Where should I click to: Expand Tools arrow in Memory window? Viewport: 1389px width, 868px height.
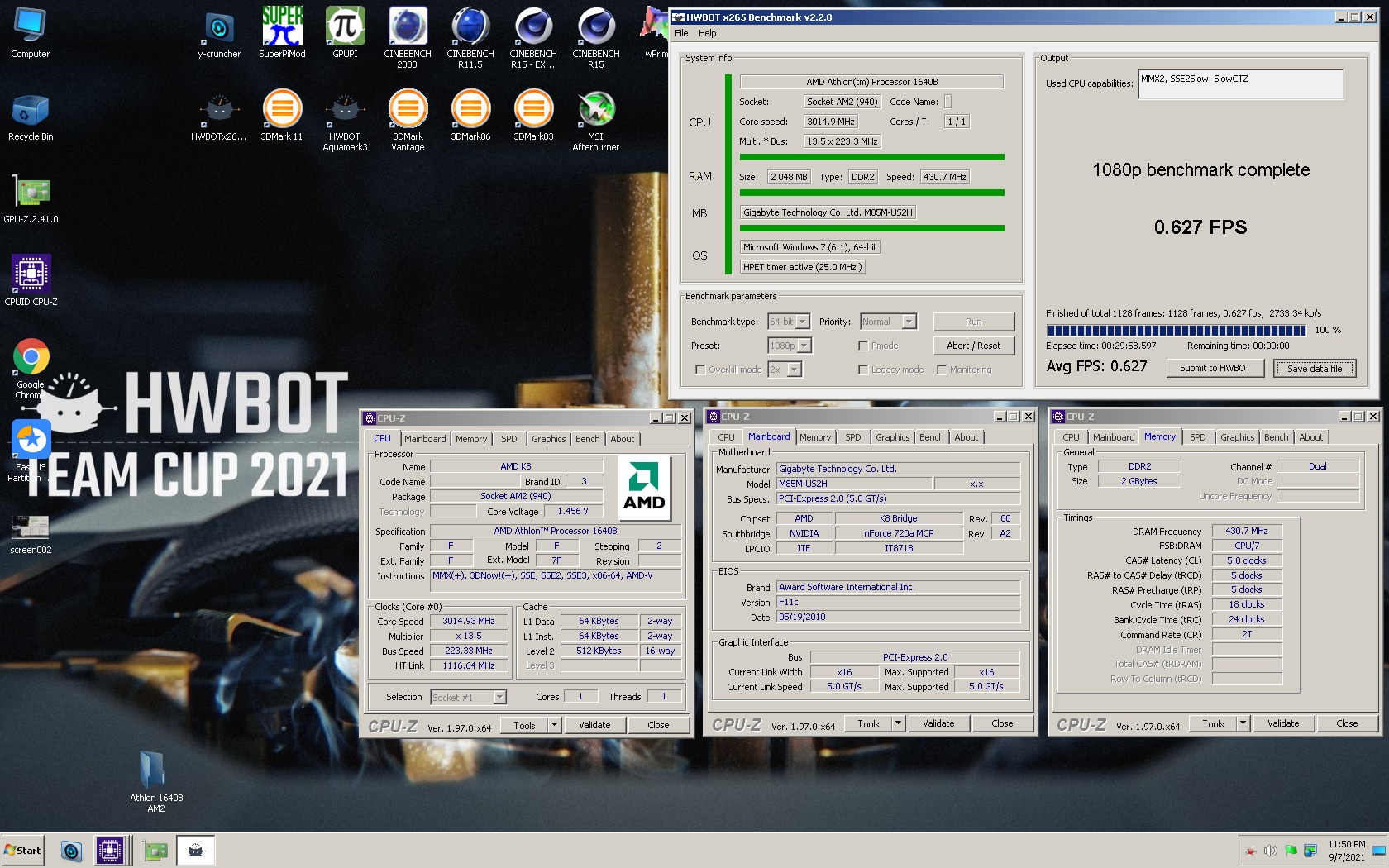click(1243, 723)
